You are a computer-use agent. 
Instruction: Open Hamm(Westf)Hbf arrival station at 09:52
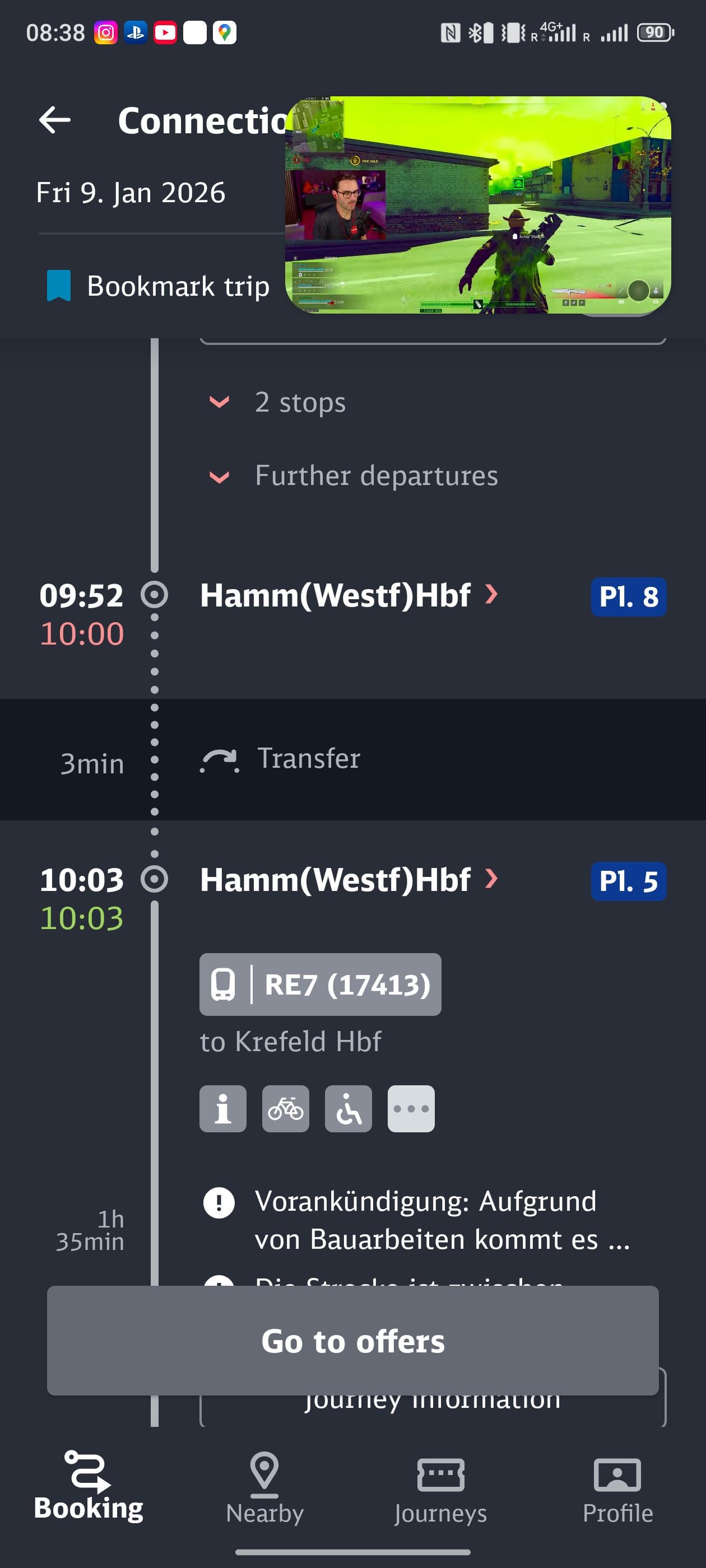pos(349,595)
